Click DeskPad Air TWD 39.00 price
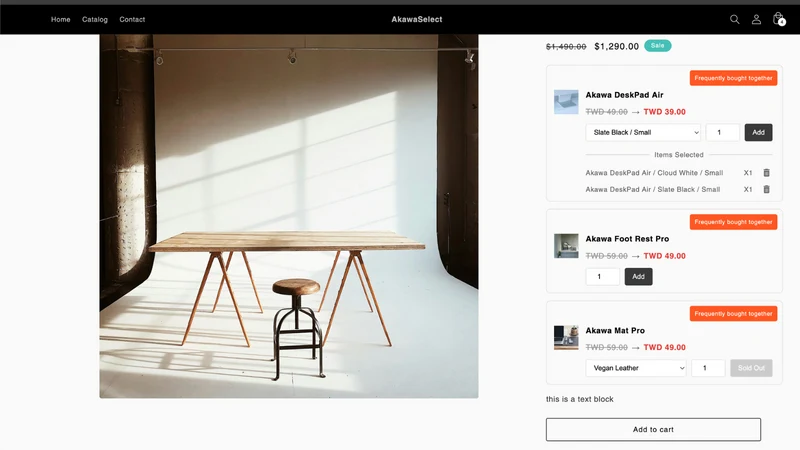800x450 pixels. click(664, 112)
